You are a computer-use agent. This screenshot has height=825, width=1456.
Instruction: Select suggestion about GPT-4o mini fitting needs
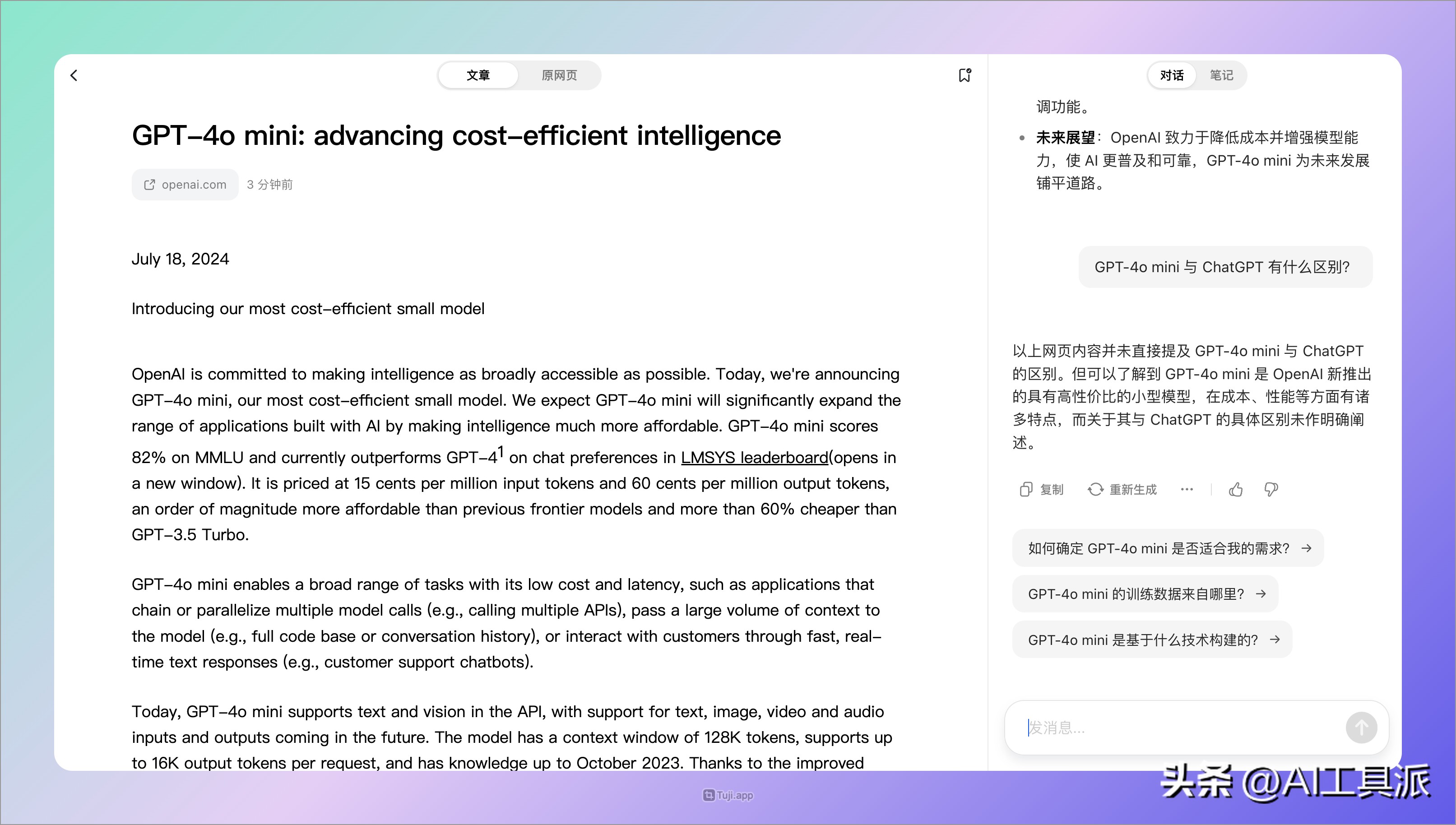pos(1168,548)
